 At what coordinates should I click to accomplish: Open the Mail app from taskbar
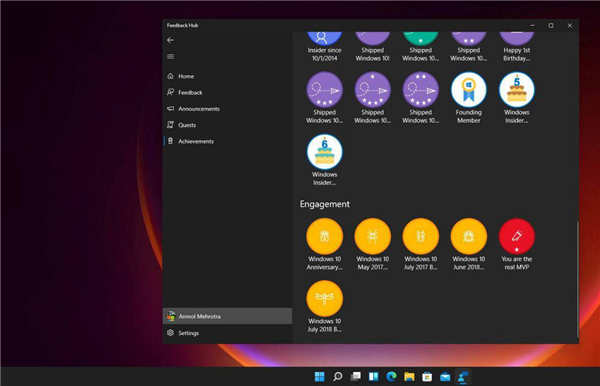(445, 377)
